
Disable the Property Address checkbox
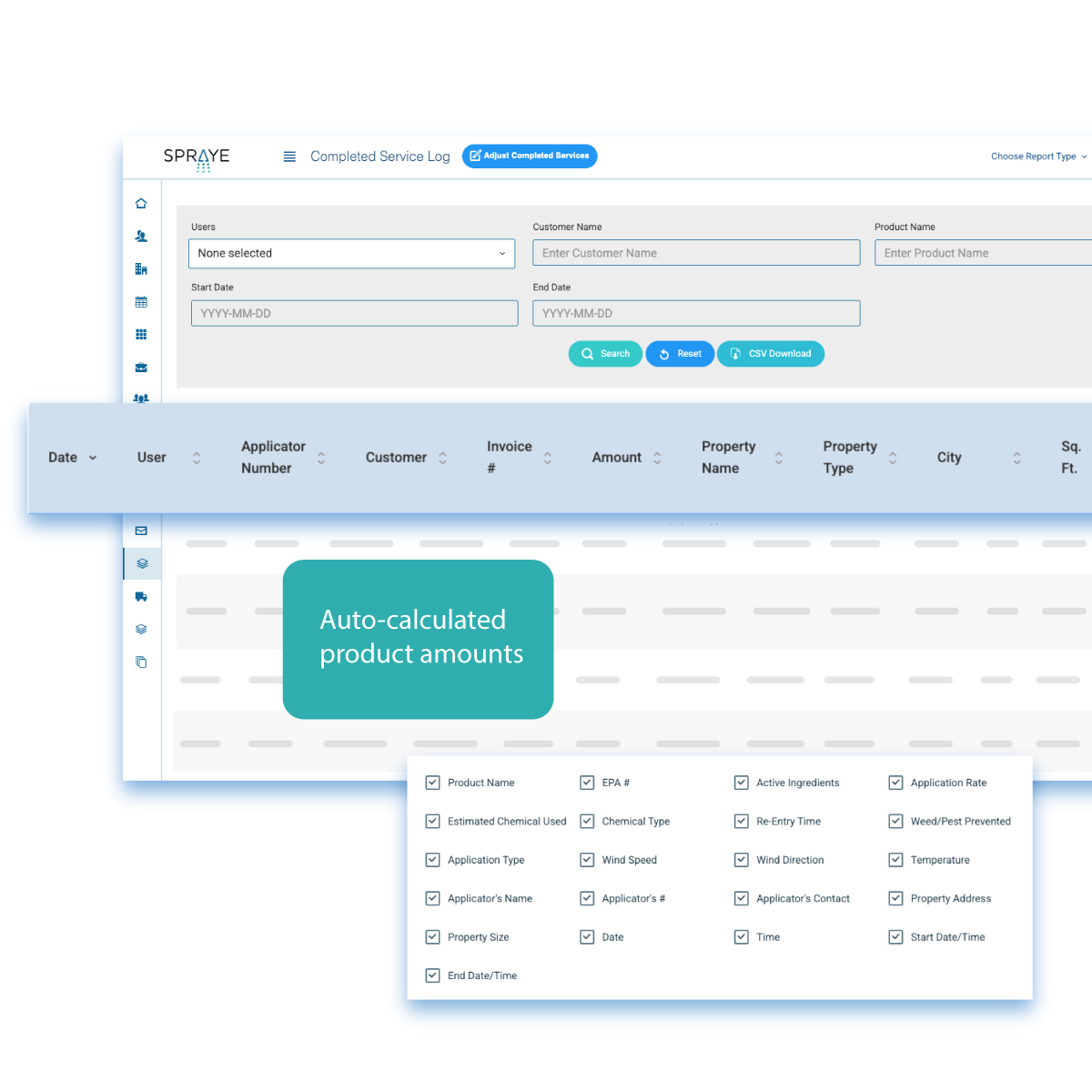pyautogui.click(x=896, y=898)
